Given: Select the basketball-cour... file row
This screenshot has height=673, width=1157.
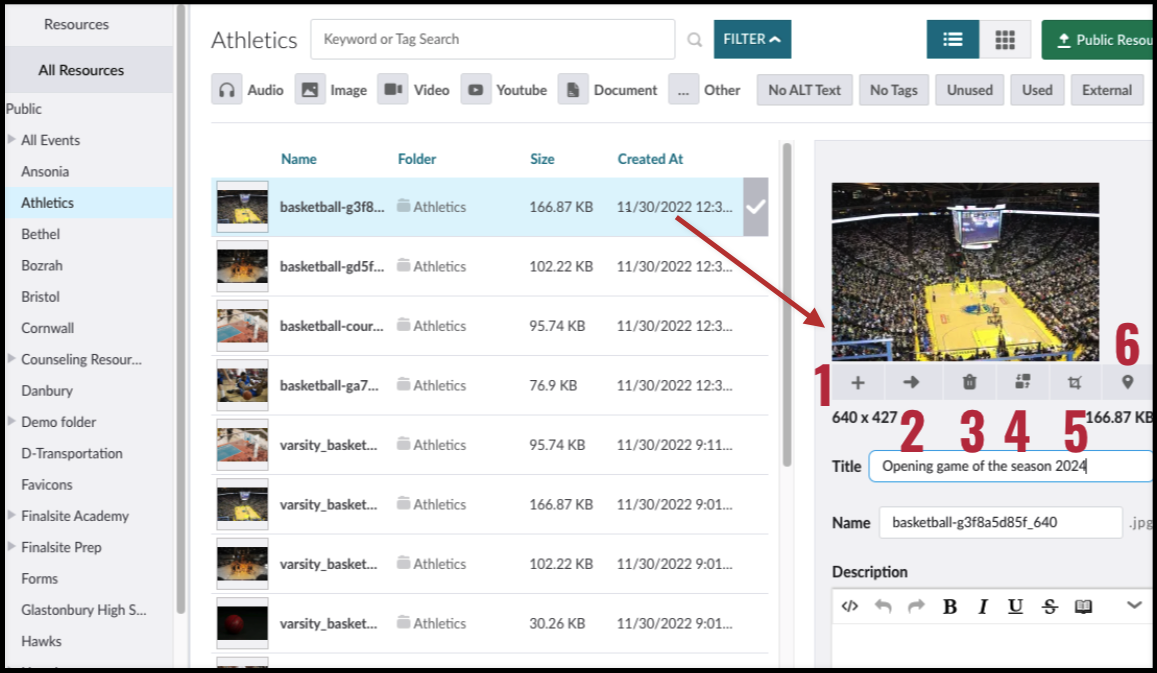Looking at the screenshot, I should pos(489,326).
